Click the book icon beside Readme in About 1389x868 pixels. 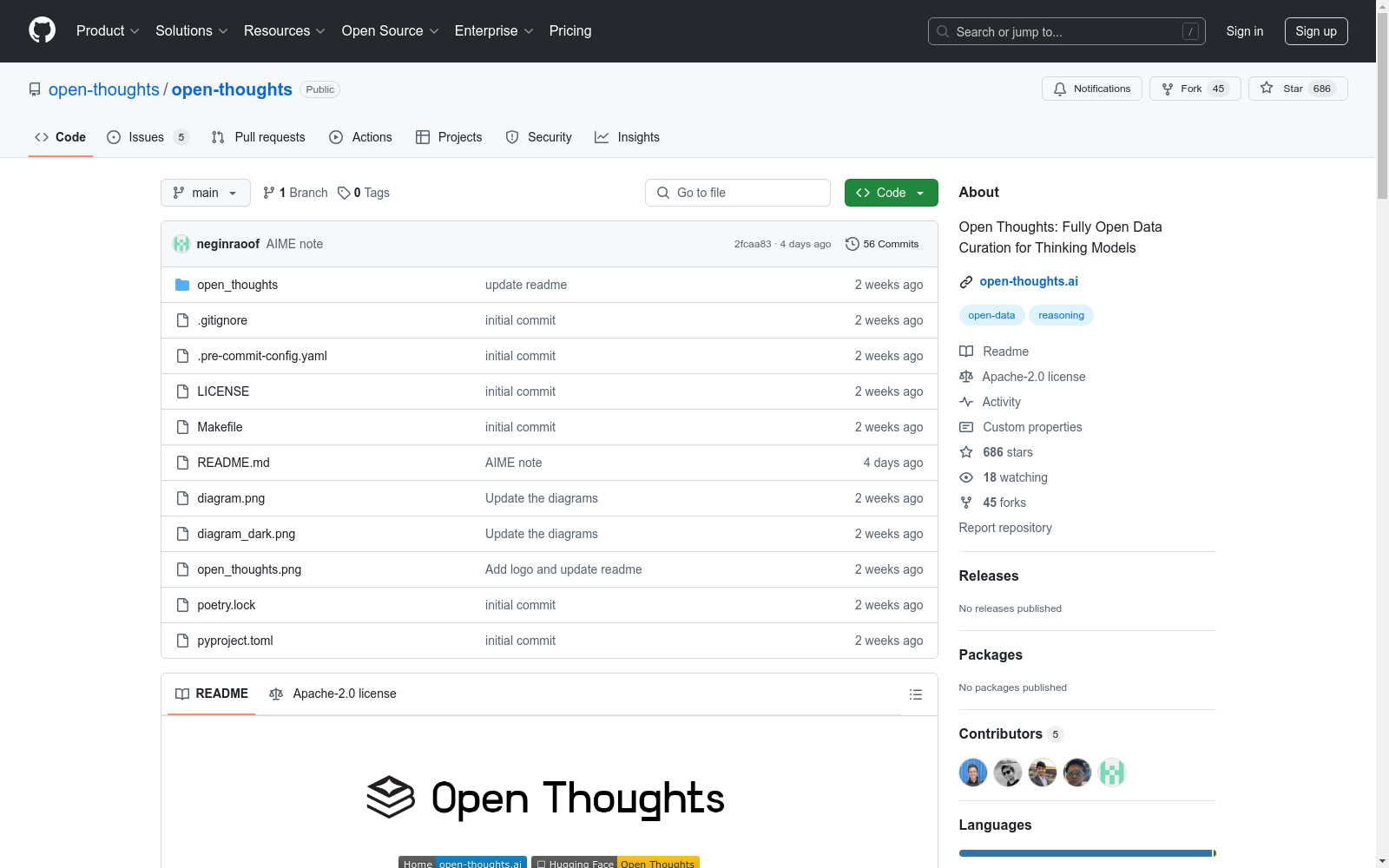tap(966, 352)
